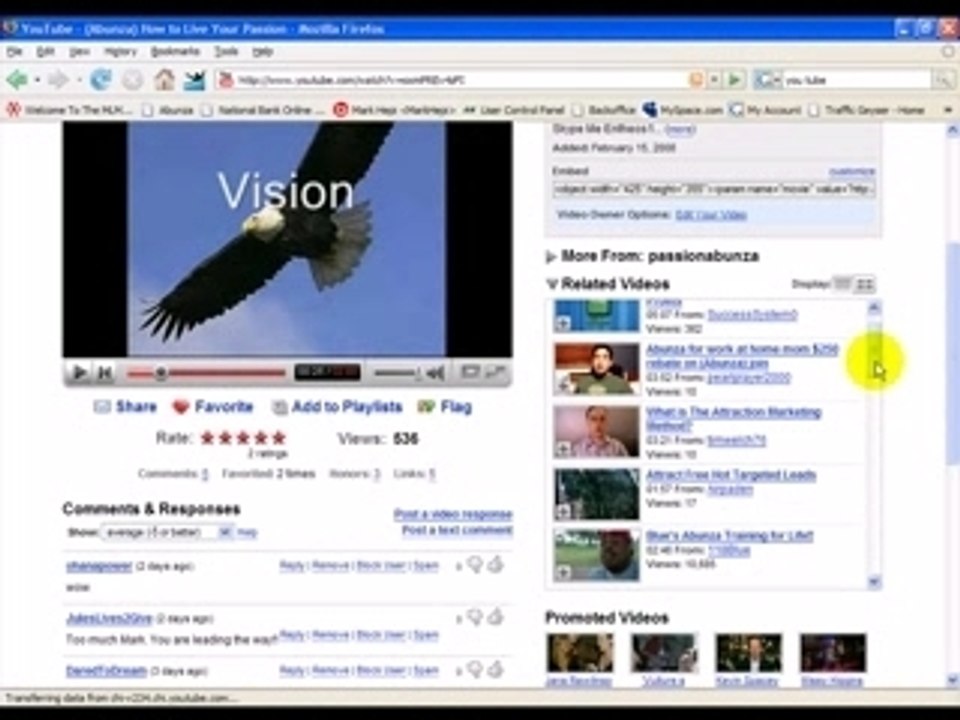
Task: Click the green Go arrow button
Action: [735, 80]
